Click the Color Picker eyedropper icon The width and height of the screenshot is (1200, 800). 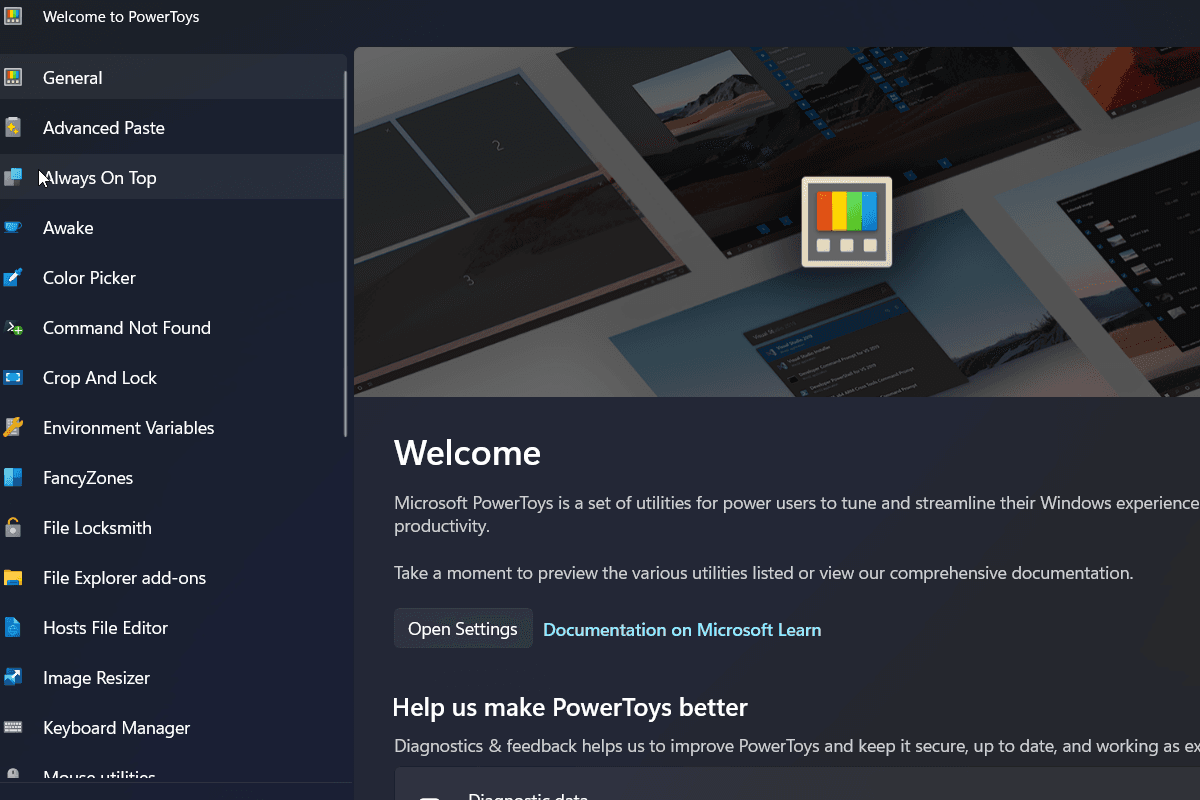[12, 277]
